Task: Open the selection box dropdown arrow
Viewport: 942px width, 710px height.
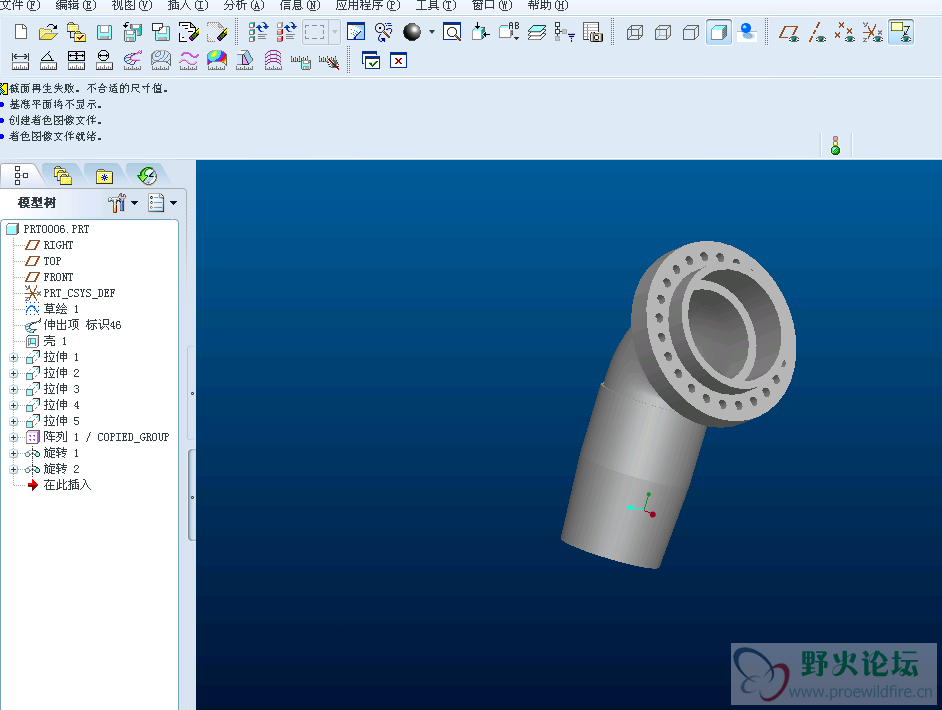Action: [x=335, y=32]
